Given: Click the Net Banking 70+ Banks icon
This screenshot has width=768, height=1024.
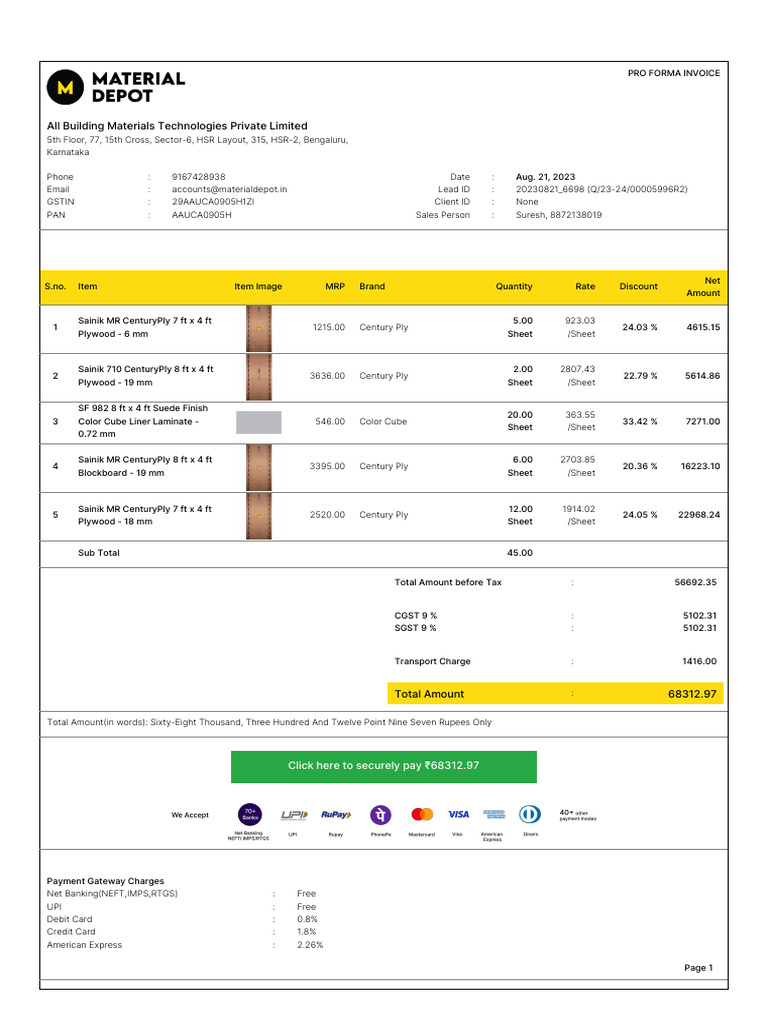Looking at the screenshot, I should [x=249, y=814].
